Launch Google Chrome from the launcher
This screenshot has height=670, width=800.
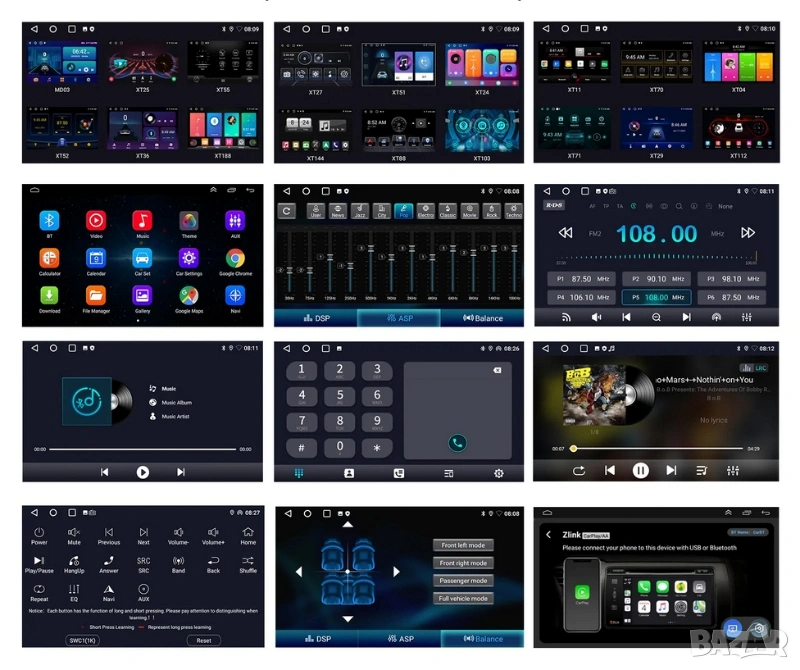pyautogui.click(x=235, y=258)
